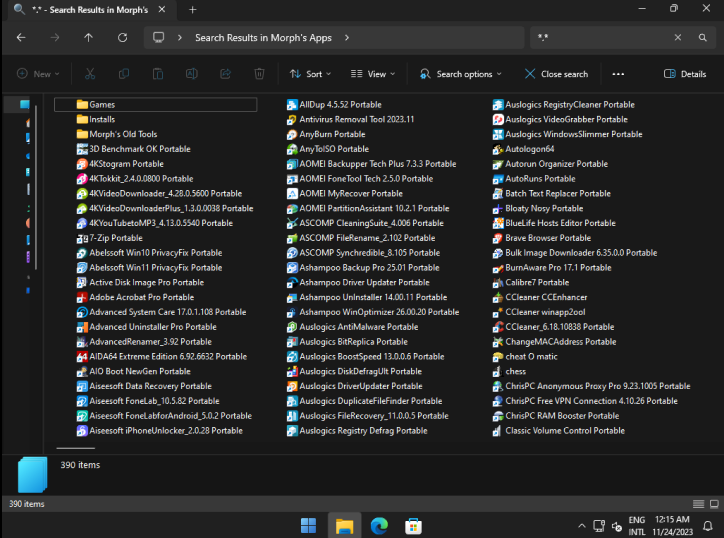Go up one folder level arrow
Viewport: 724px width, 538px height.
[x=89, y=38]
